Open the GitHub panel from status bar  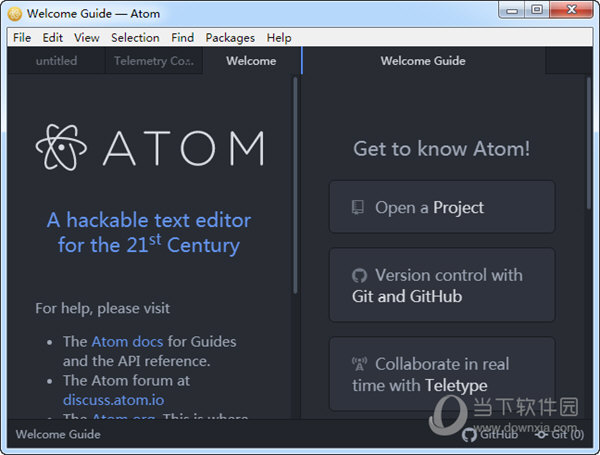[x=490, y=435]
